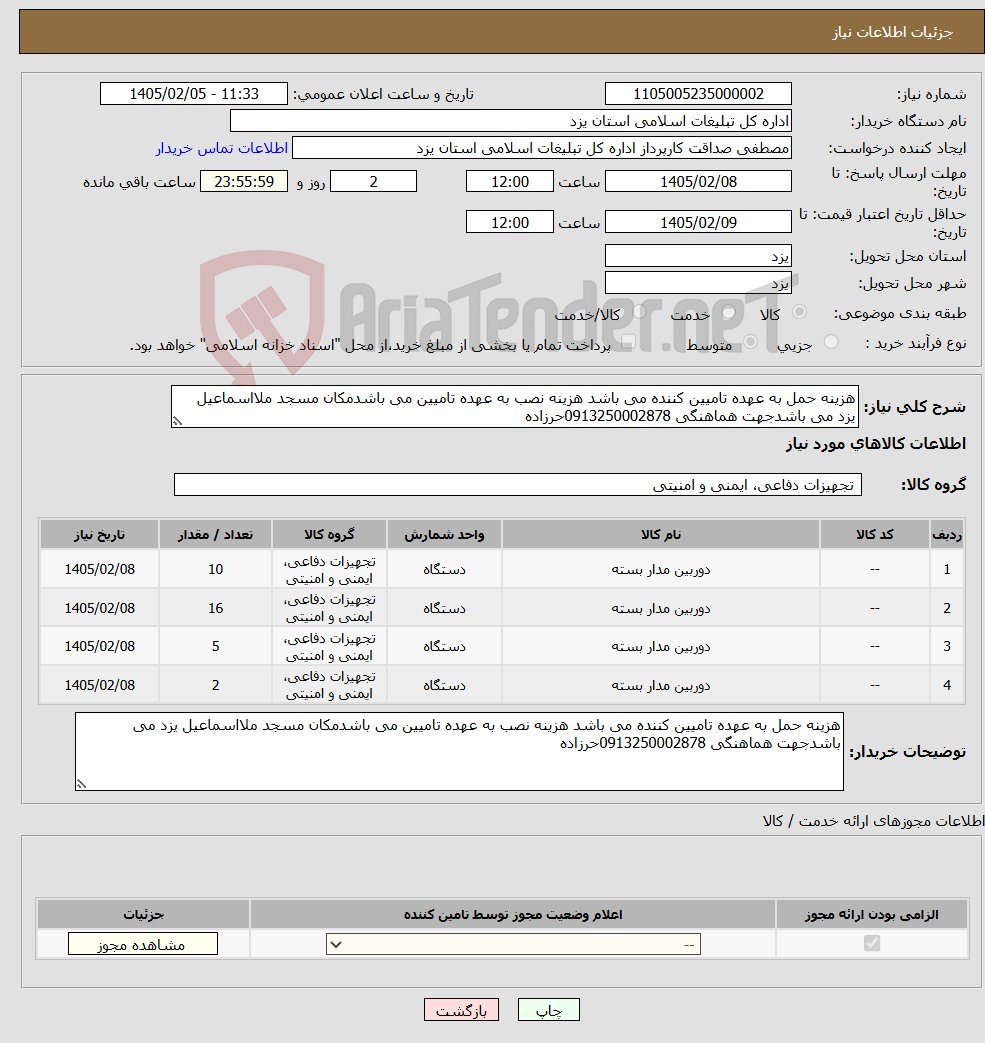Screen dimensions: 985x1043
Task: Click the validity hour 12:00 field beside 1405/02/09
Action: [x=509, y=222]
